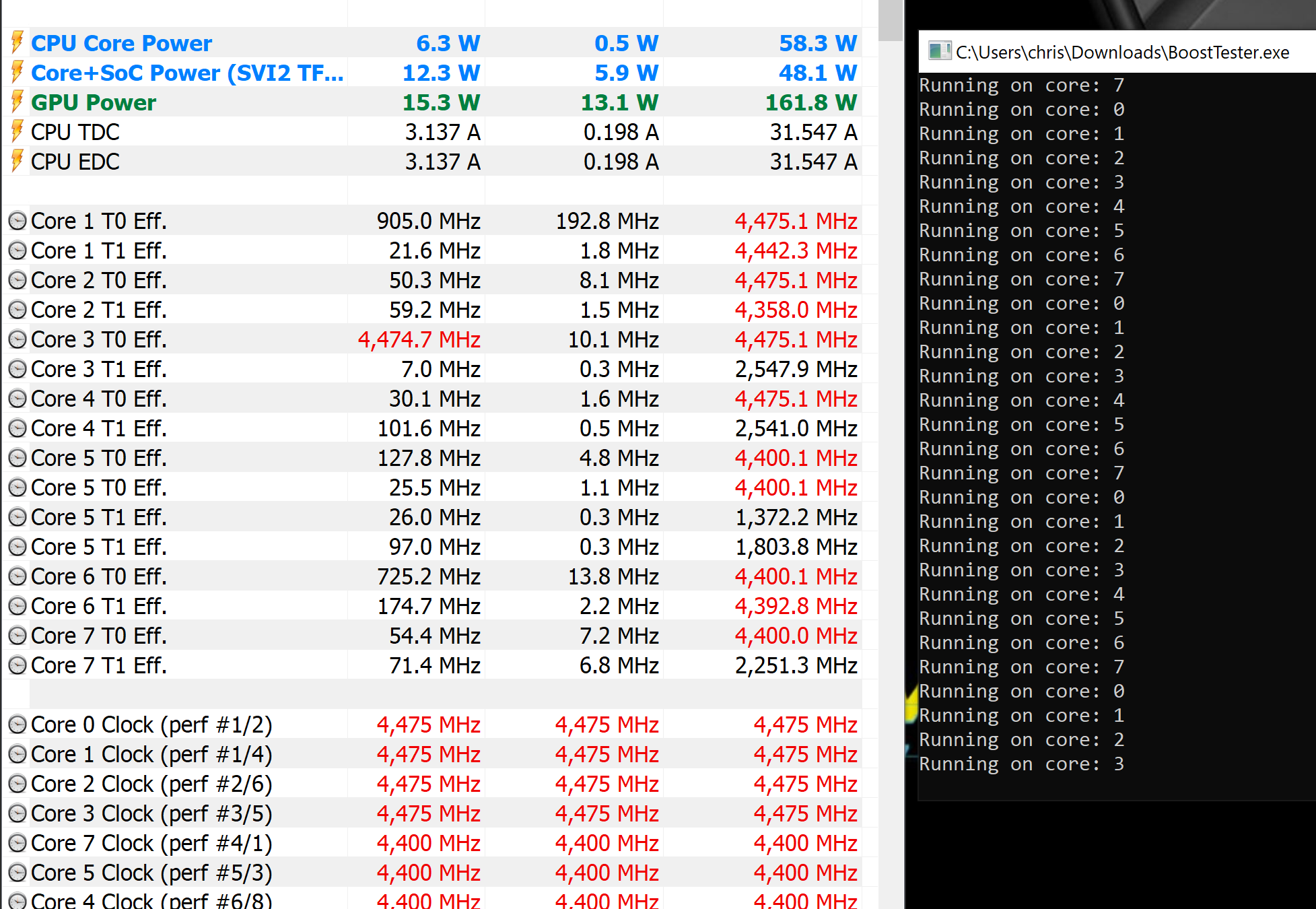Click the GPU Power maximum value 161.8 W
Screen dimensions: 1316x909
coord(810,102)
